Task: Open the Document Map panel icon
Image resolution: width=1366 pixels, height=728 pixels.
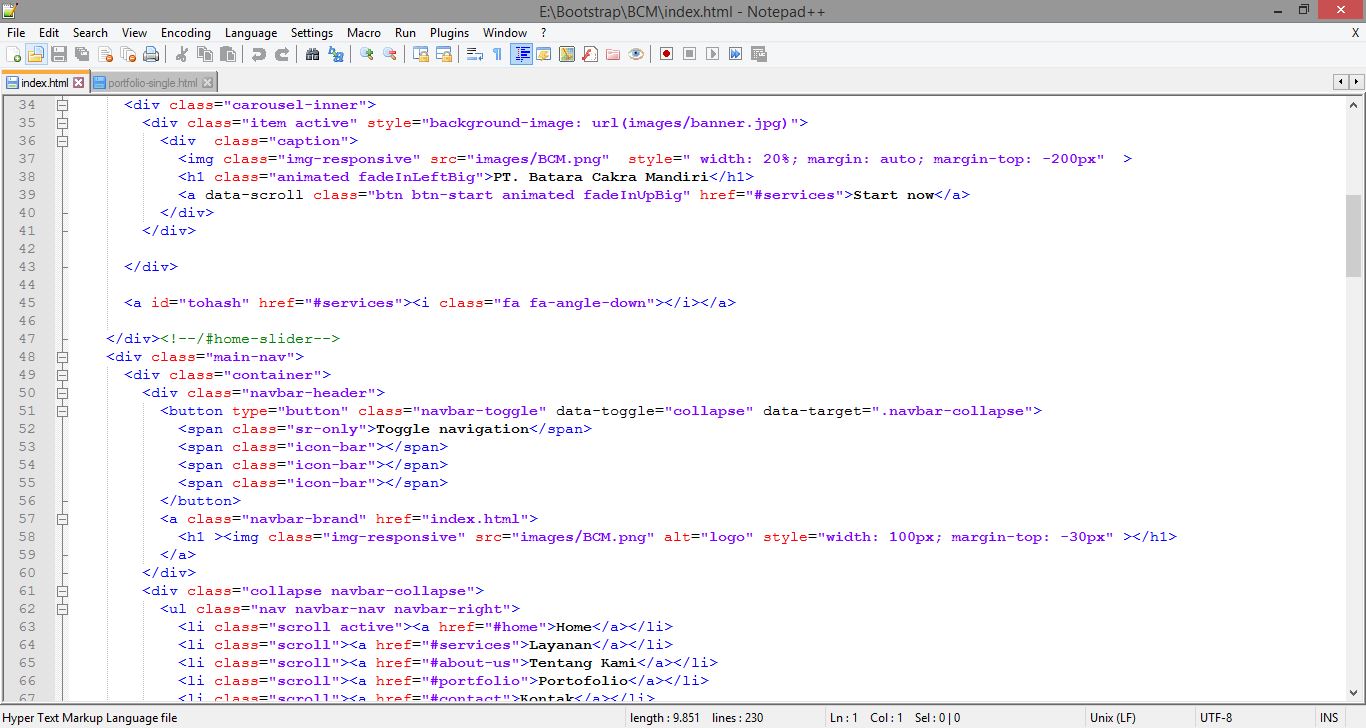Action: pos(566,54)
